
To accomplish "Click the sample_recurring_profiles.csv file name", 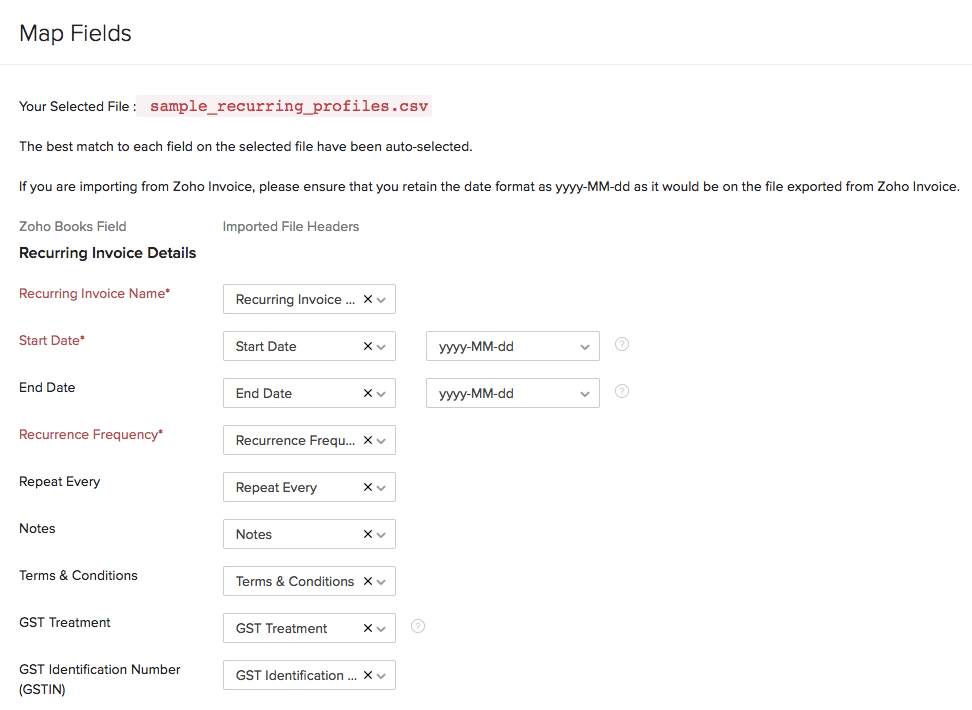I will 289,106.
